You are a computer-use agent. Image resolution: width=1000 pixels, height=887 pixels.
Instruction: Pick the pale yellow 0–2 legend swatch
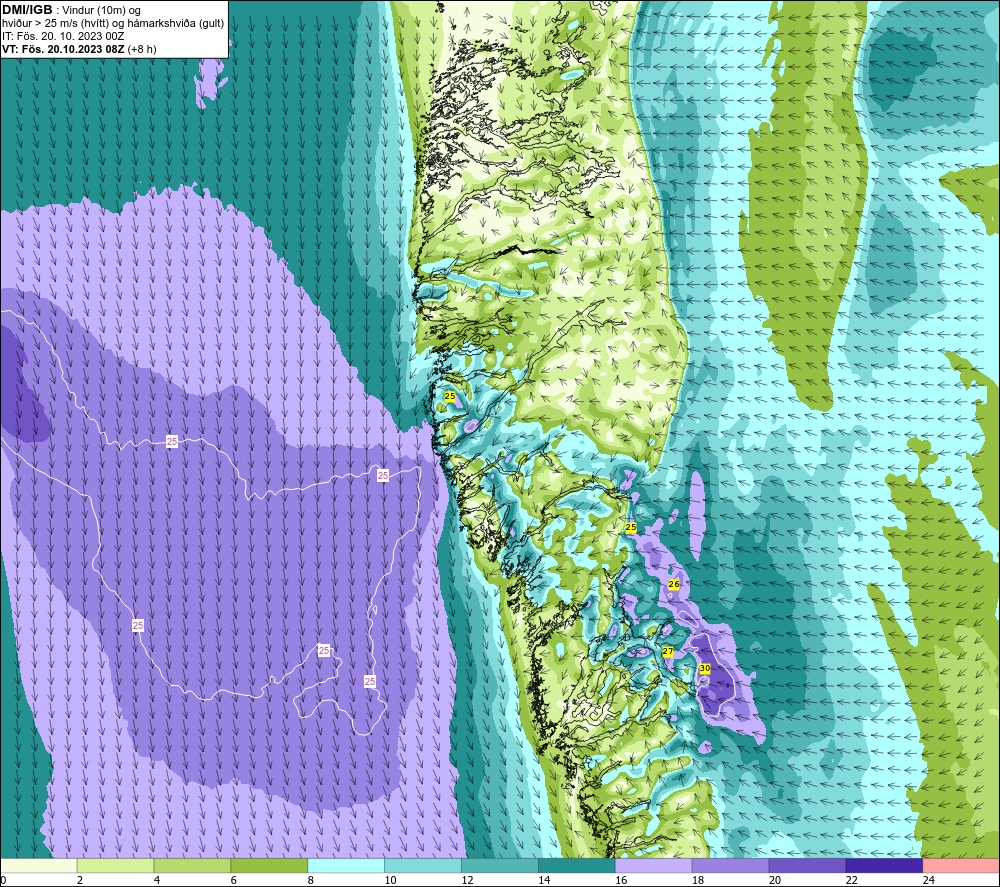[38, 865]
